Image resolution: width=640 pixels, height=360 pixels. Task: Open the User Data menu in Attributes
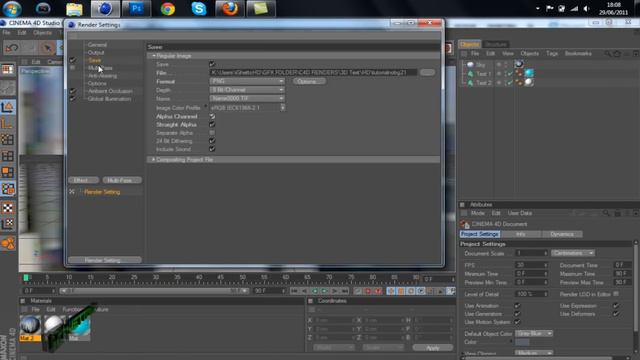520,213
